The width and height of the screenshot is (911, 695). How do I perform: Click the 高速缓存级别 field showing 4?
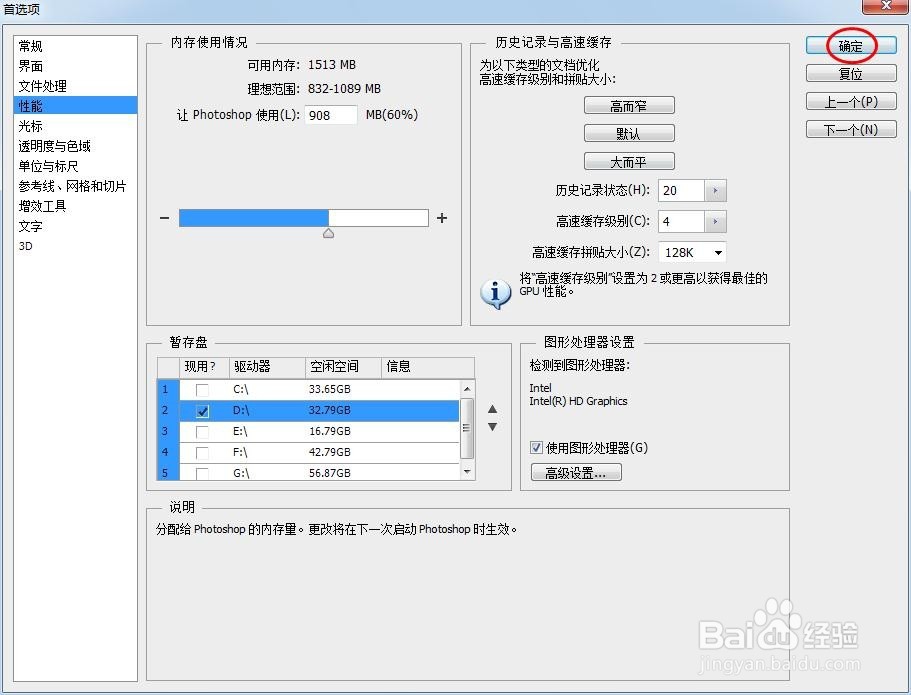(x=682, y=221)
